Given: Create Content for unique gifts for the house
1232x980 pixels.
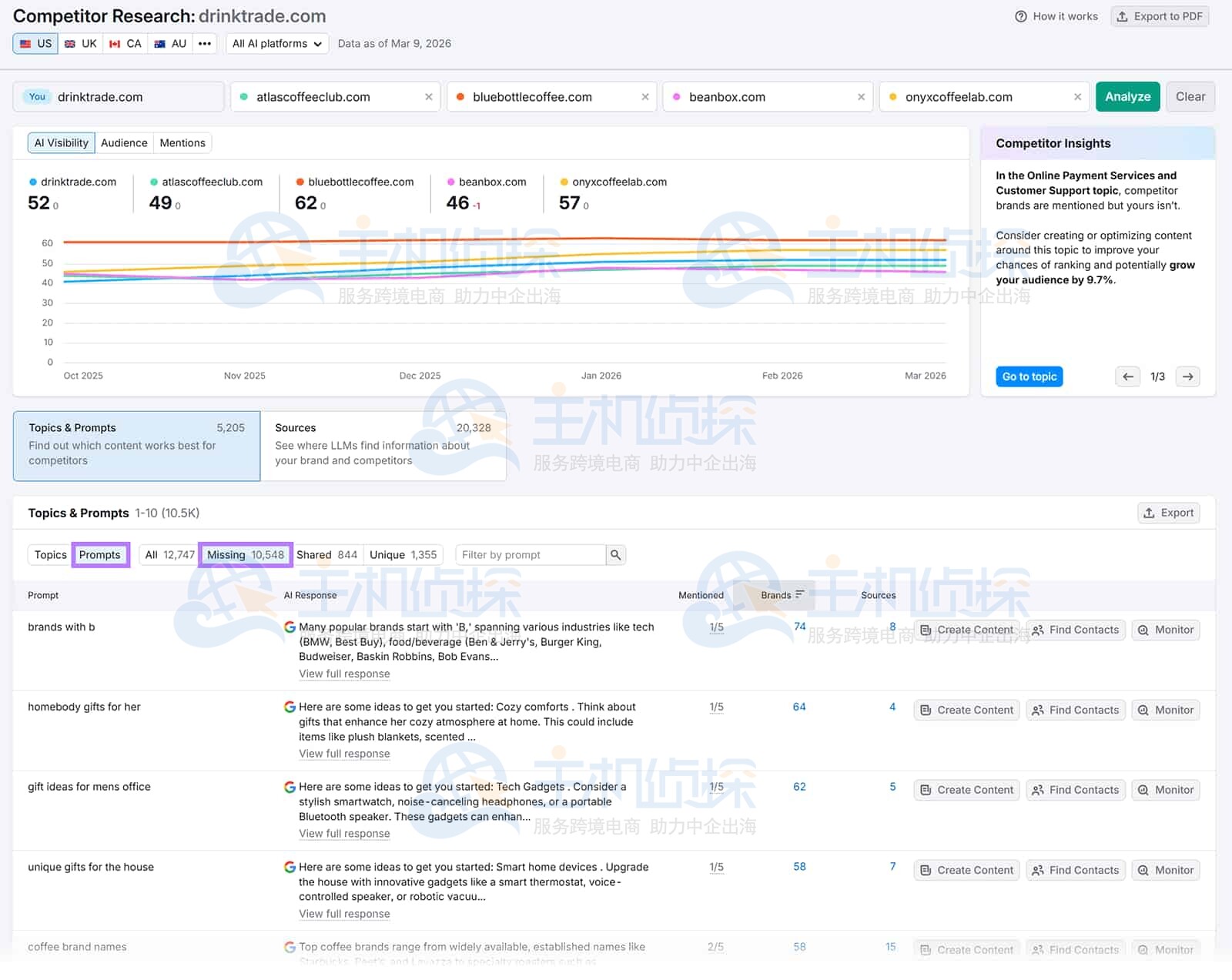Looking at the screenshot, I should tap(966, 870).
